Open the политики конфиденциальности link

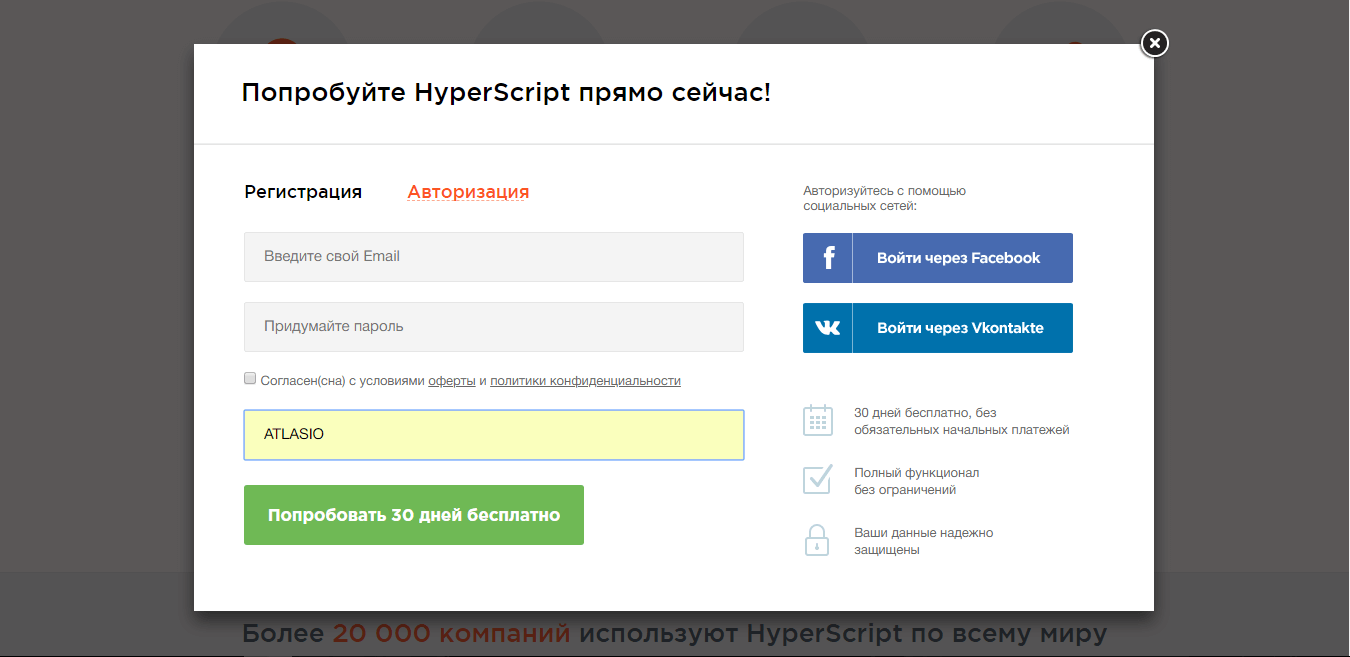(x=585, y=381)
